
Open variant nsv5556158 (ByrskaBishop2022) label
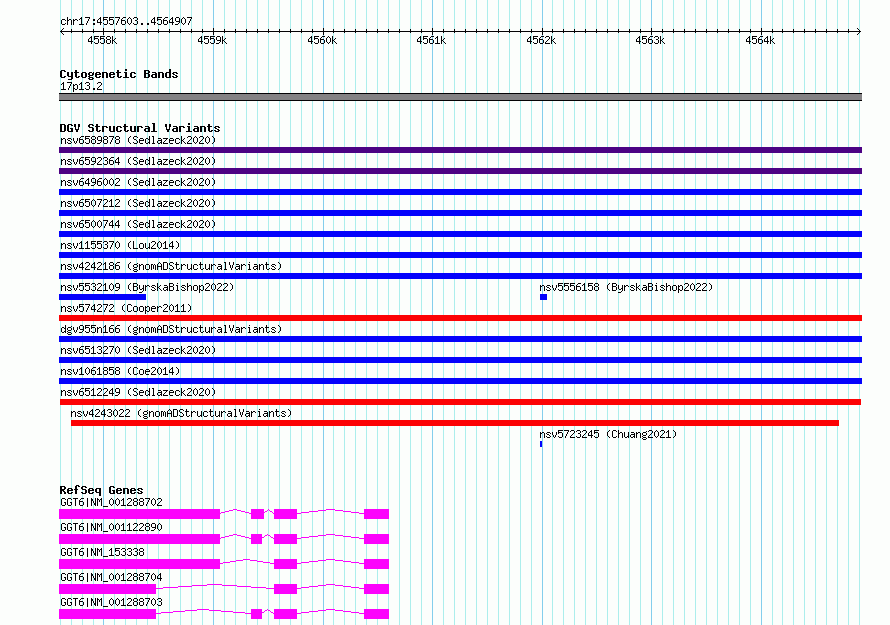click(626, 287)
